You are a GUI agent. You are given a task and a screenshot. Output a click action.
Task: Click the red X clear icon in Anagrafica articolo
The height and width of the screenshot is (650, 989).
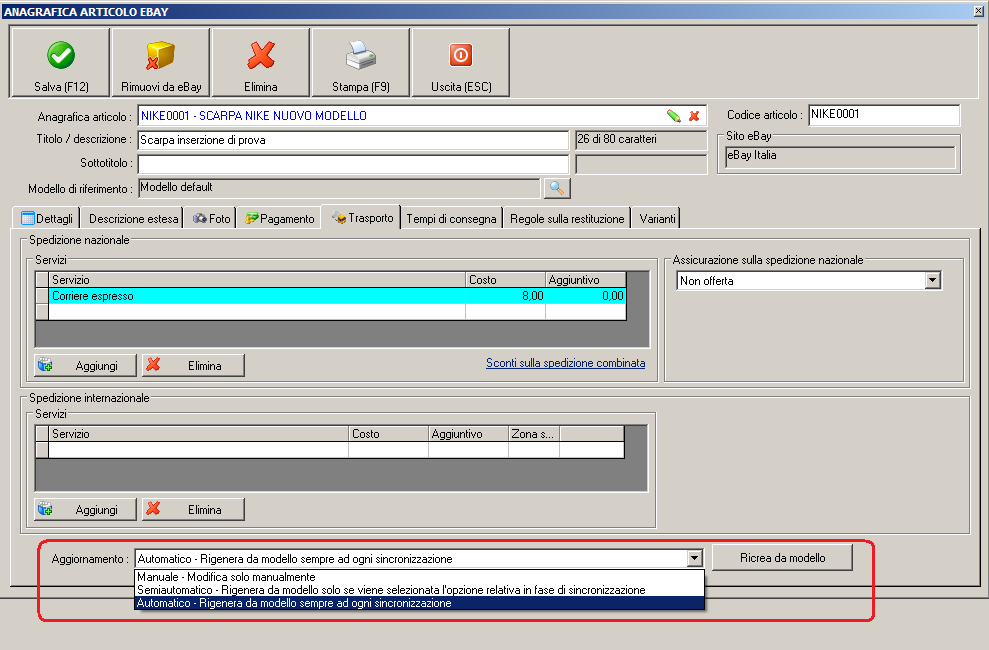pyautogui.click(x=694, y=116)
